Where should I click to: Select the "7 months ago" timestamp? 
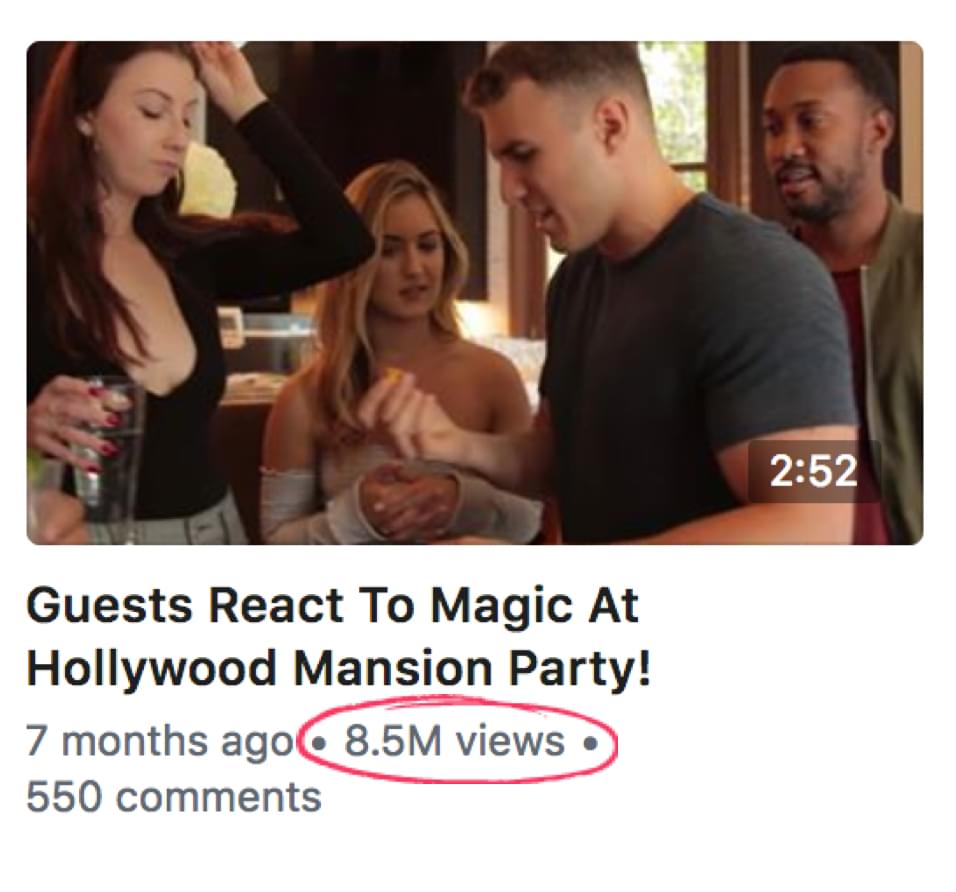160,742
